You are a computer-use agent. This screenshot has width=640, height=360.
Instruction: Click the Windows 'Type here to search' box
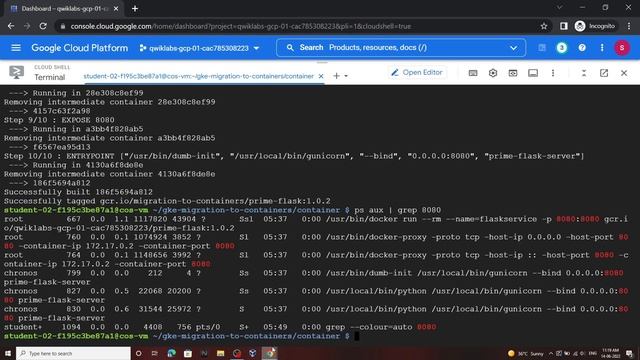(x=73, y=353)
